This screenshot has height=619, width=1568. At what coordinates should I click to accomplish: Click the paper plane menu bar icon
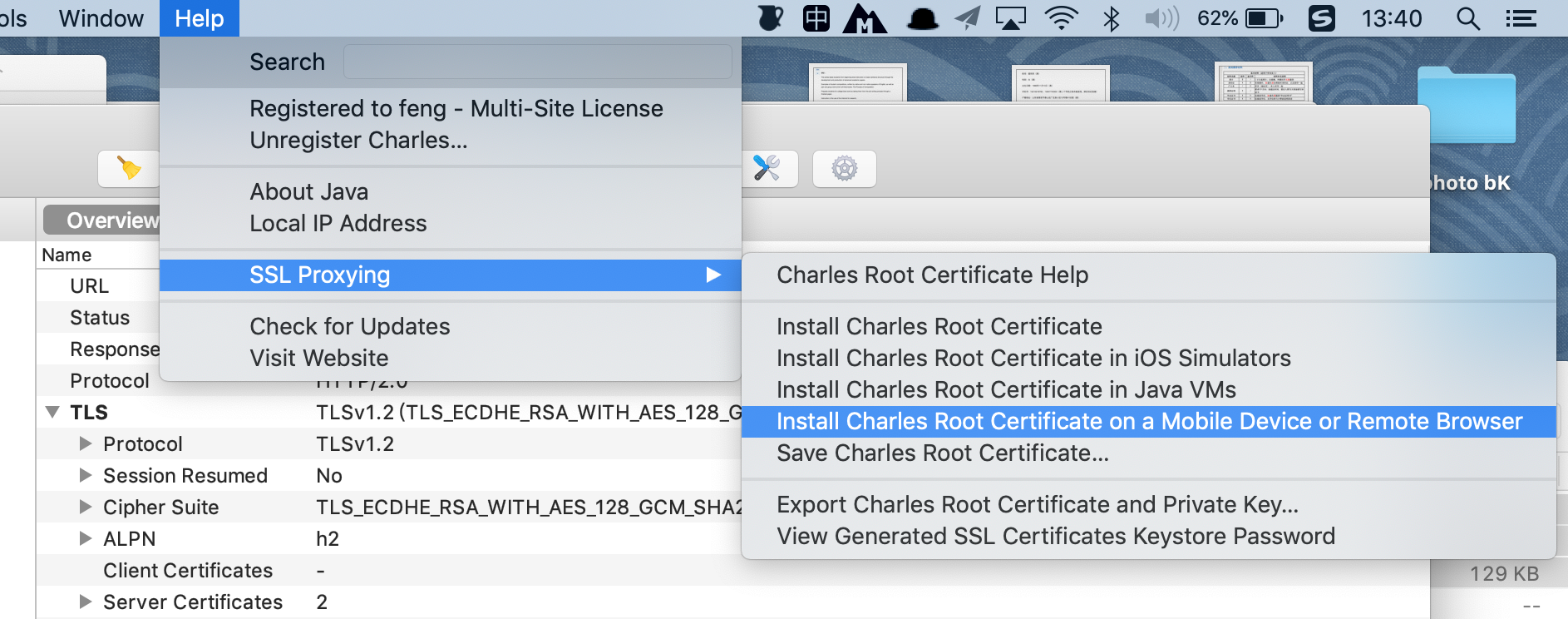pyautogui.click(x=967, y=18)
